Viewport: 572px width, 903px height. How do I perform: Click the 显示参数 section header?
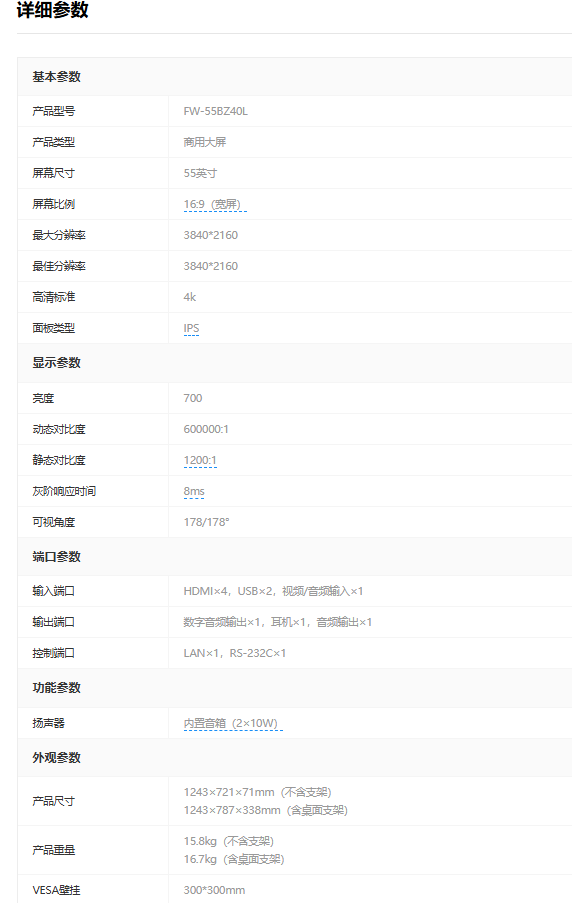coord(56,363)
